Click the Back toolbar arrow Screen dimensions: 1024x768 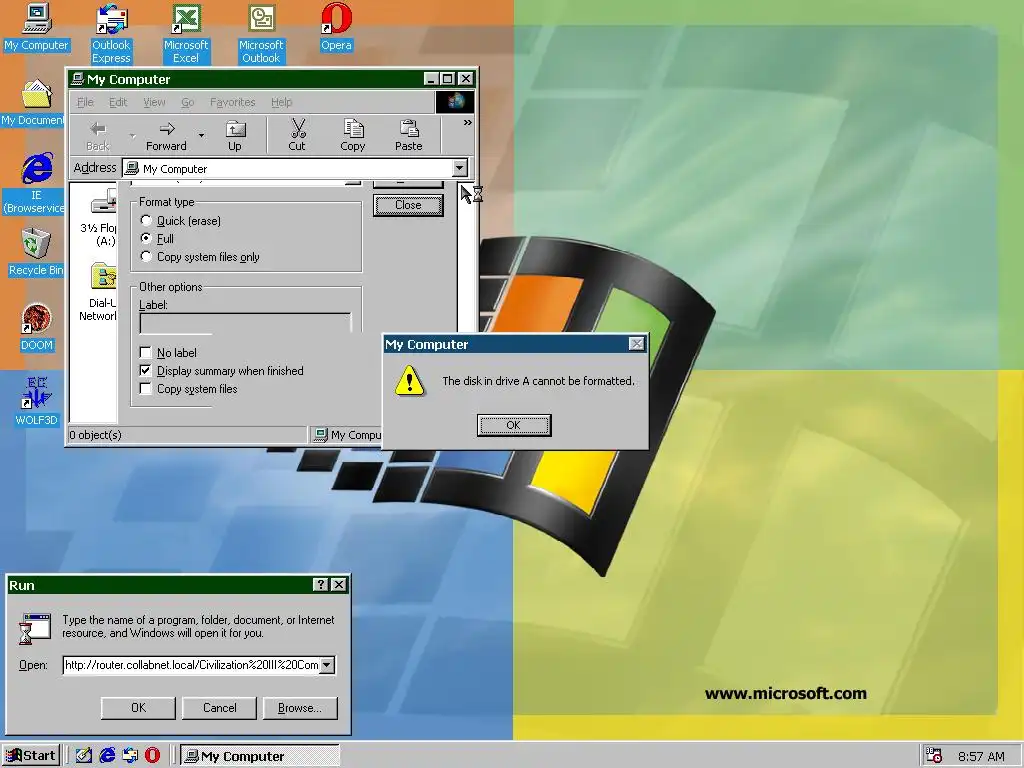point(98,136)
